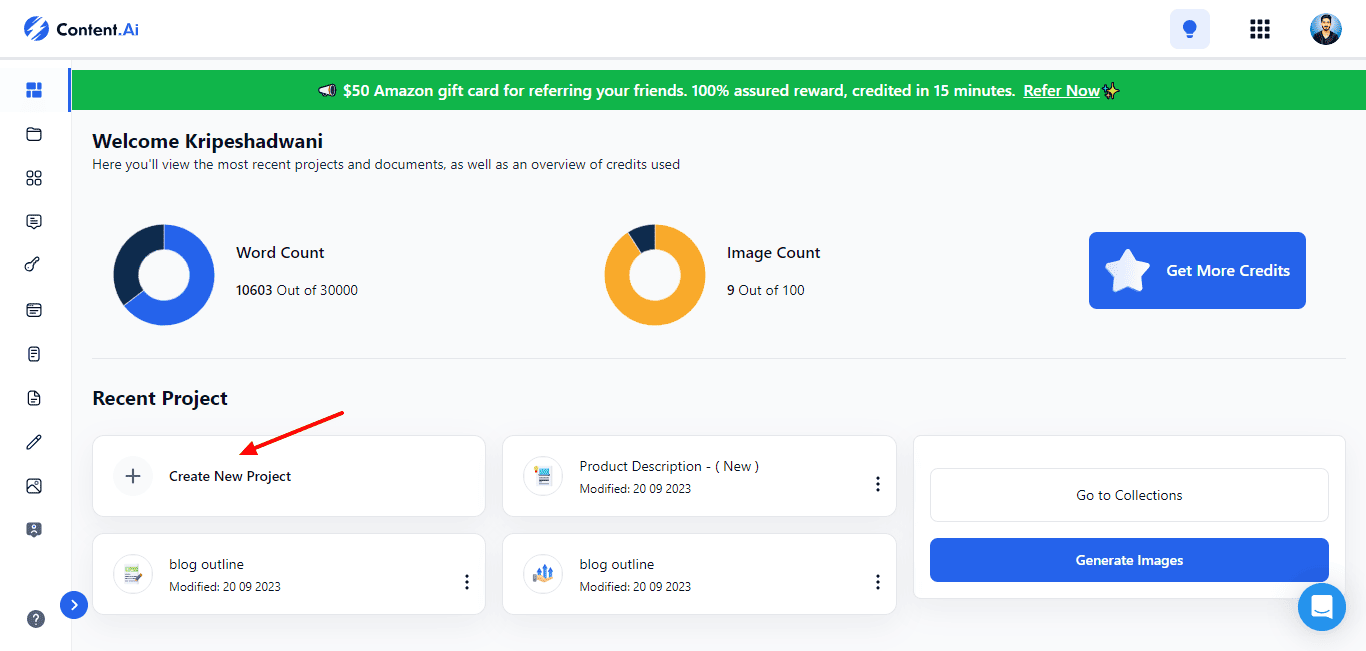Click the help question mark icon
1366x651 pixels.
click(x=36, y=619)
